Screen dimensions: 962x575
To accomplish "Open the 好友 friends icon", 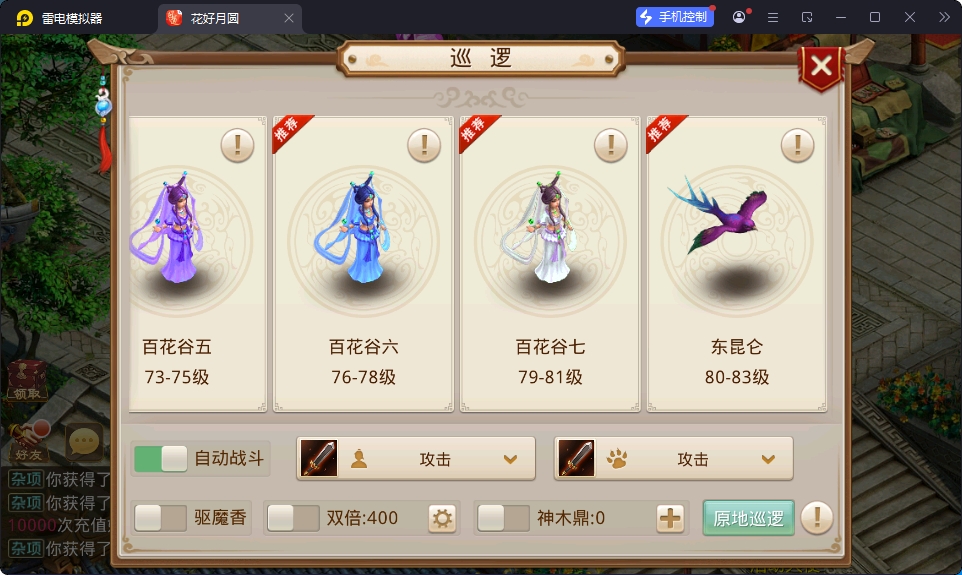I will click(29, 442).
